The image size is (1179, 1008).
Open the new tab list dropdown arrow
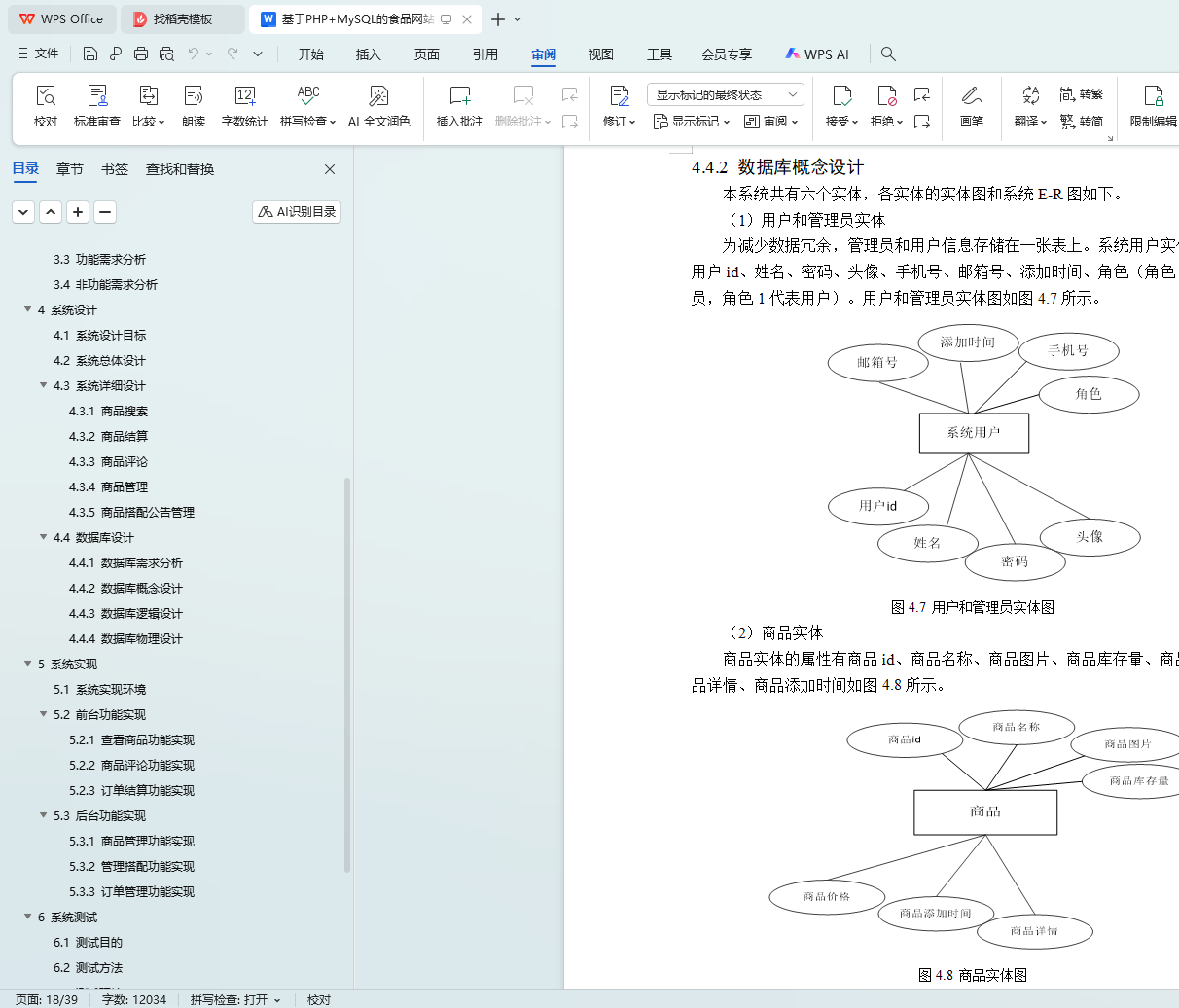518,19
